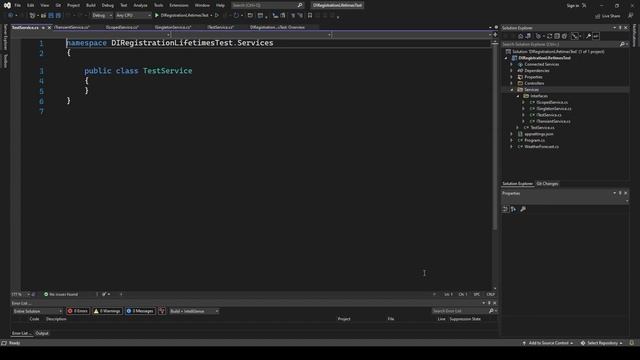Click the bookmark toolbar icon

click(310, 16)
